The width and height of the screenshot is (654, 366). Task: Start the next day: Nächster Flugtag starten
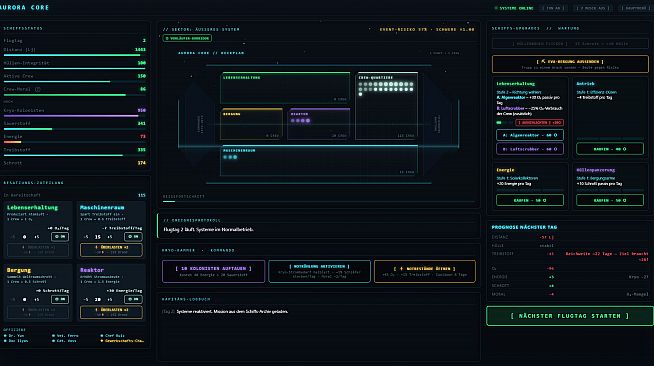tap(570, 316)
